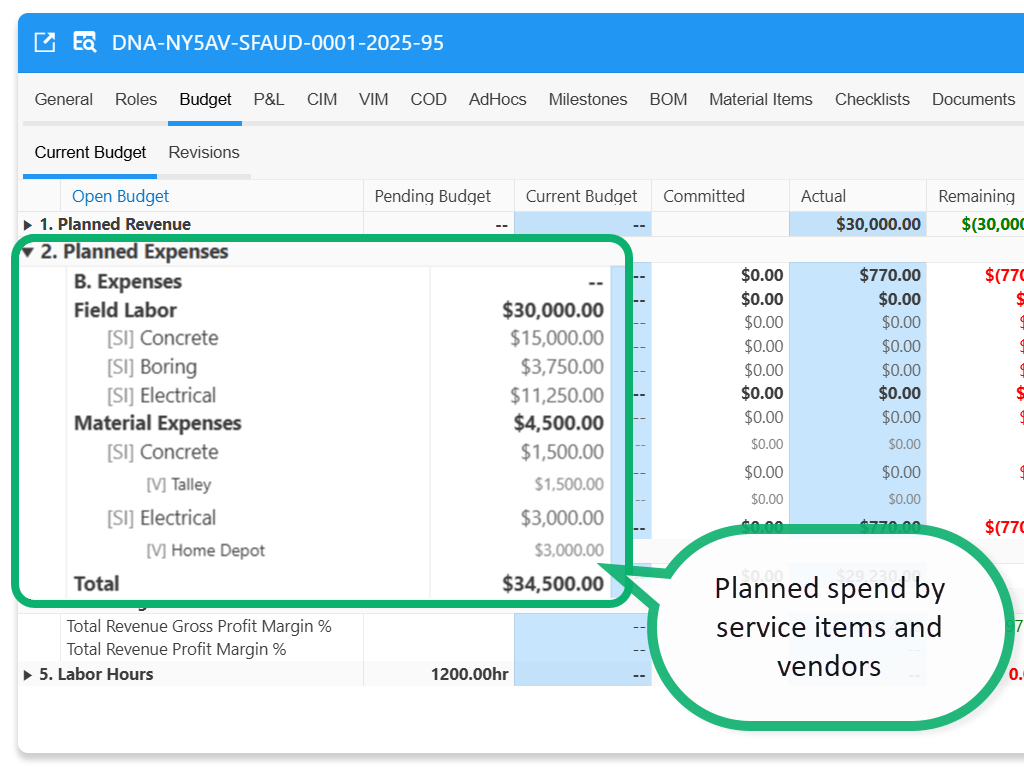The width and height of the screenshot is (1024, 768).
Task: Click the Actual column header
Action: tap(824, 196)
